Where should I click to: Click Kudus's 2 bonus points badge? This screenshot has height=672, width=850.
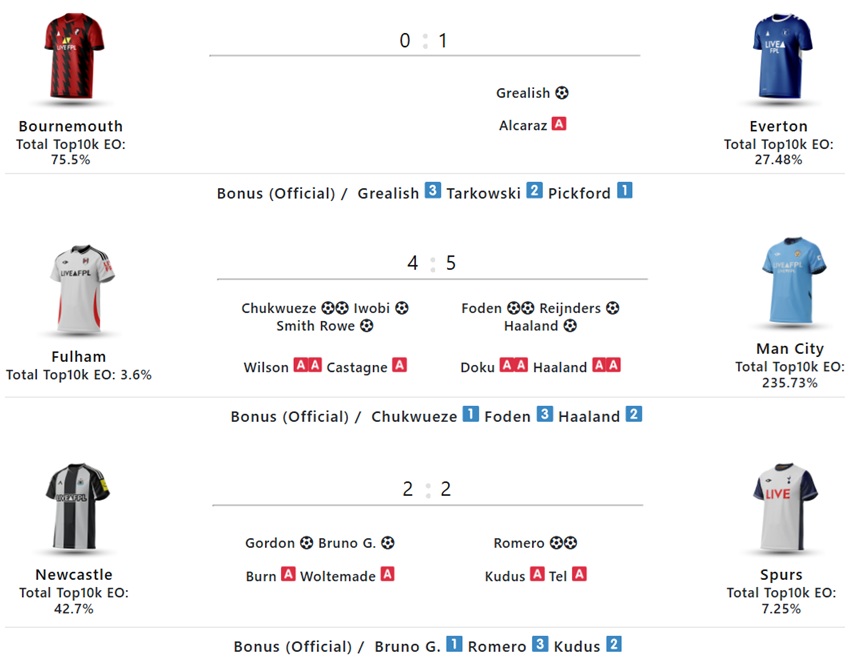[614, 644]
